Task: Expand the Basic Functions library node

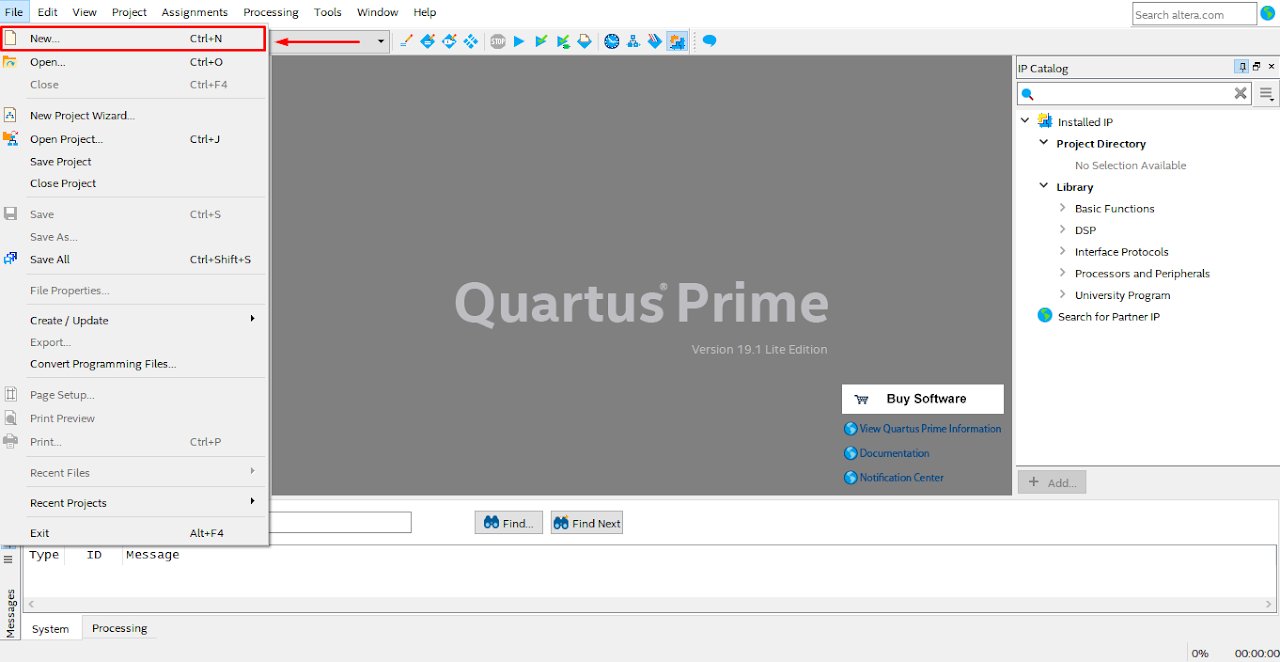Action: 1062,208
